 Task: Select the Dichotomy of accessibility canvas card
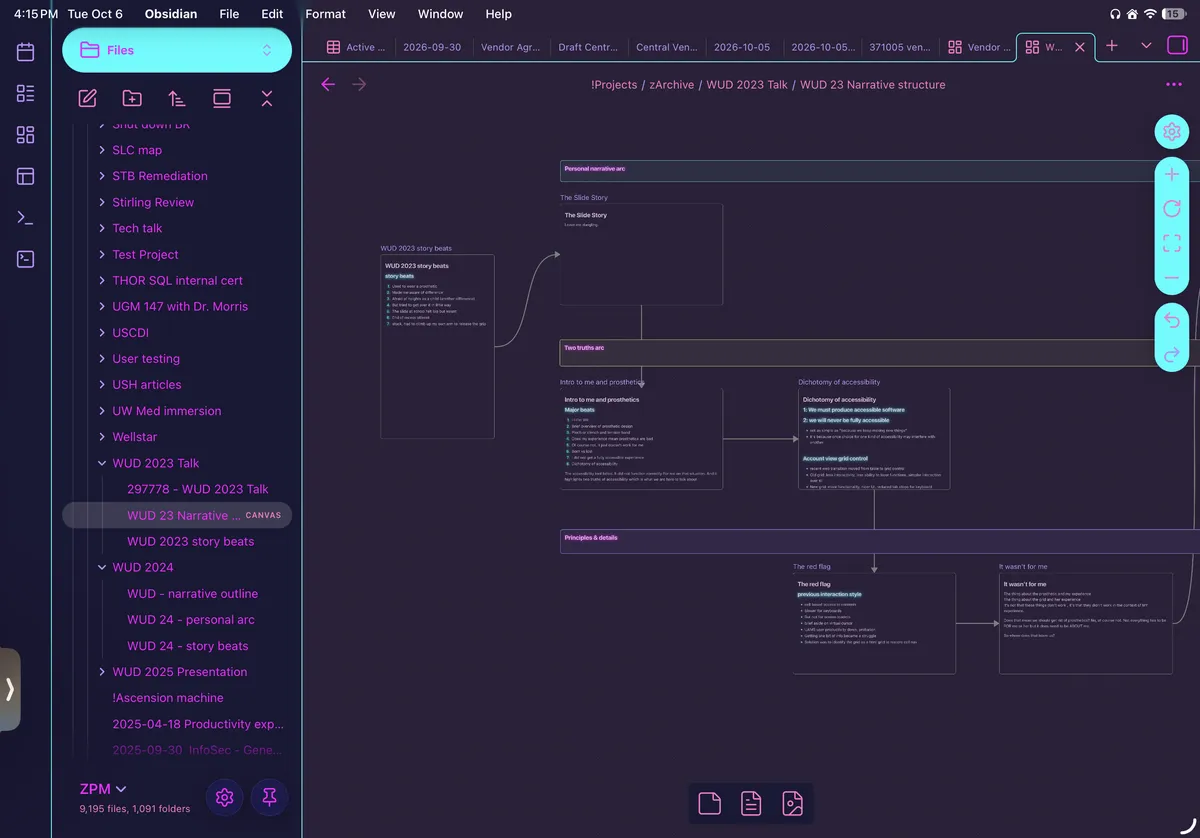coord(874,439)
